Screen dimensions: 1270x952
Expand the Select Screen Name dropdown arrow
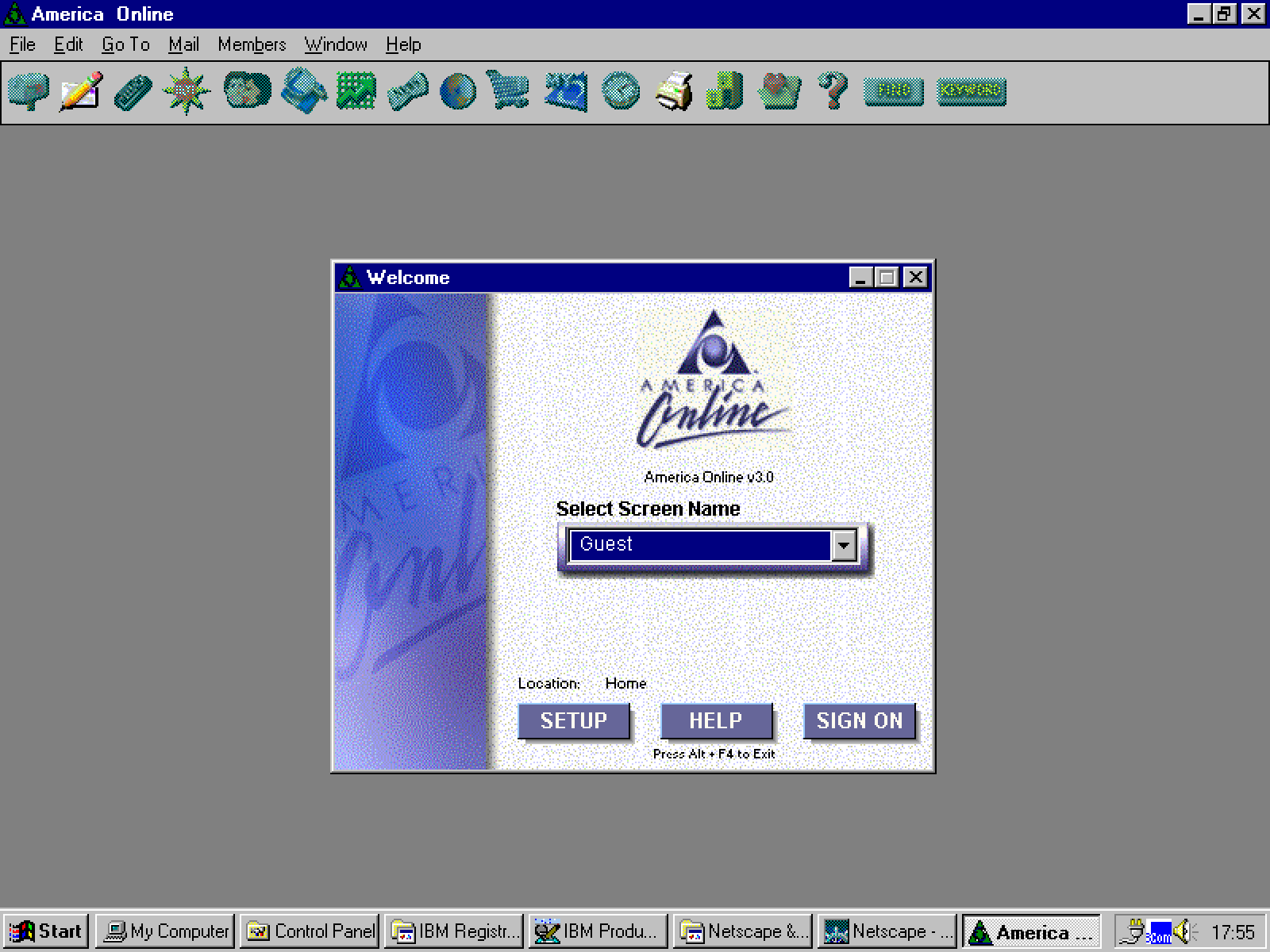coord(844,545)
